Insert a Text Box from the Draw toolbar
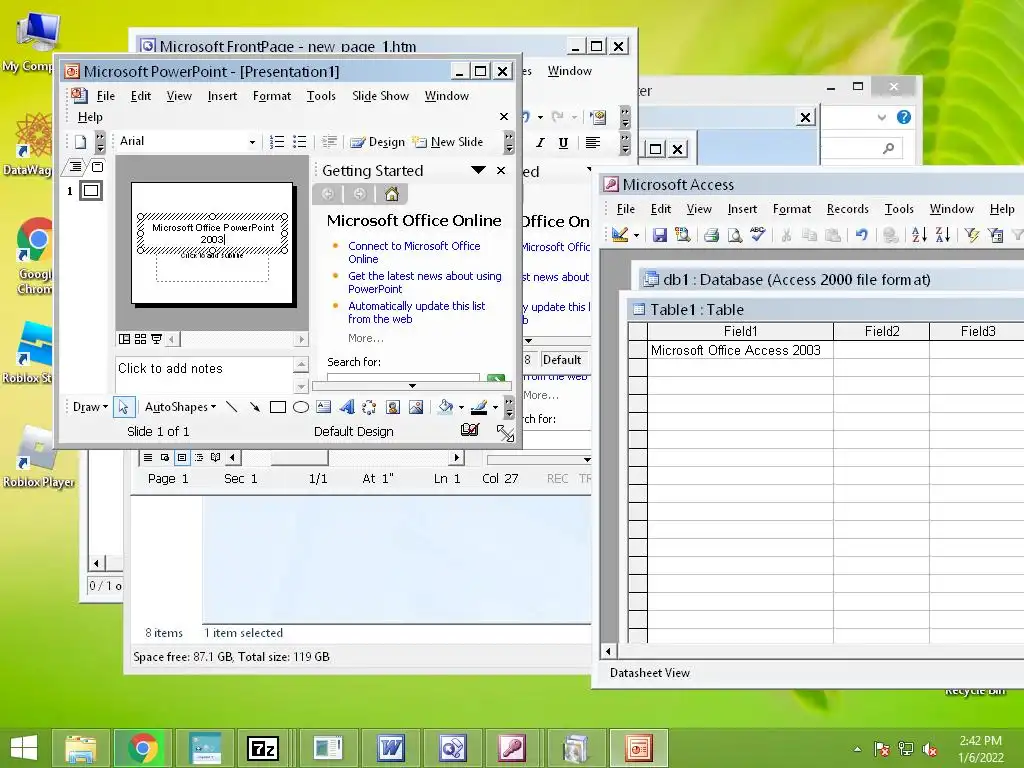This screenshot has height=768, width=1024. point(323,407)
